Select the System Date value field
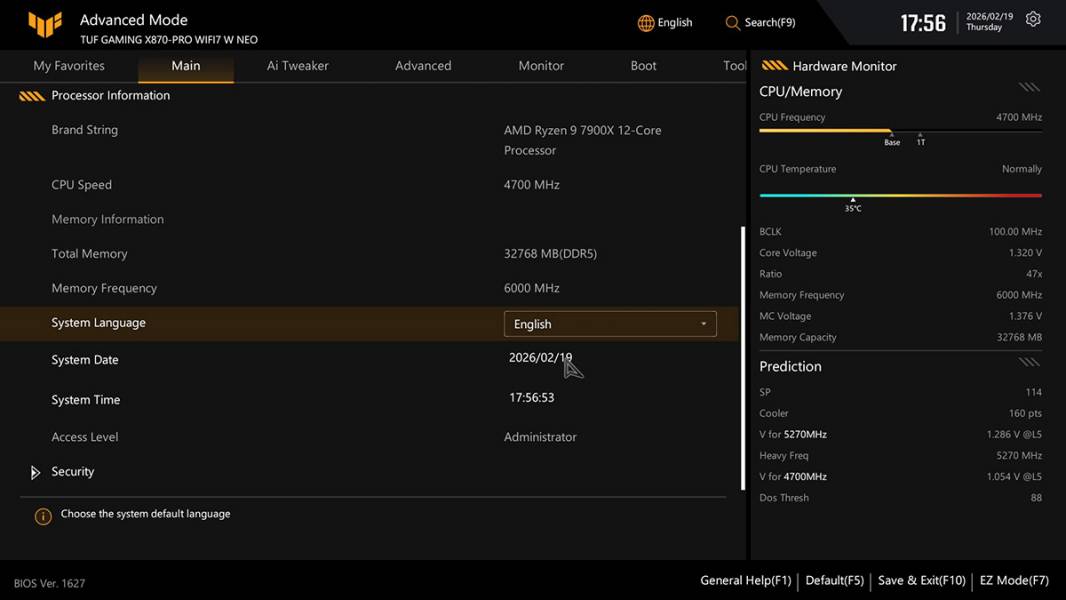The image size is (1066, 600). coord(540,358)
